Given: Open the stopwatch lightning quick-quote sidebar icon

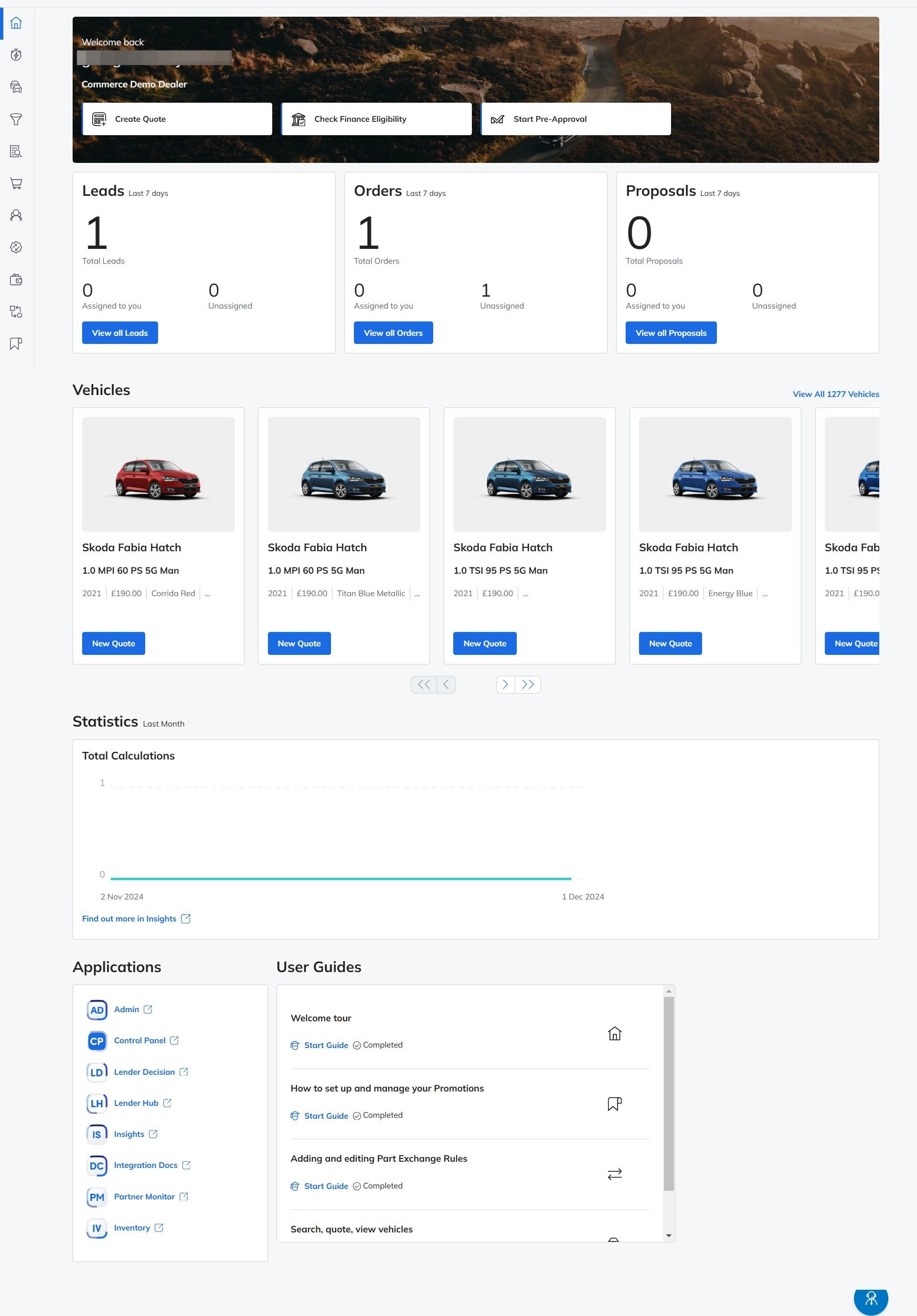Looking at the screenshot, I should (16, 55).
